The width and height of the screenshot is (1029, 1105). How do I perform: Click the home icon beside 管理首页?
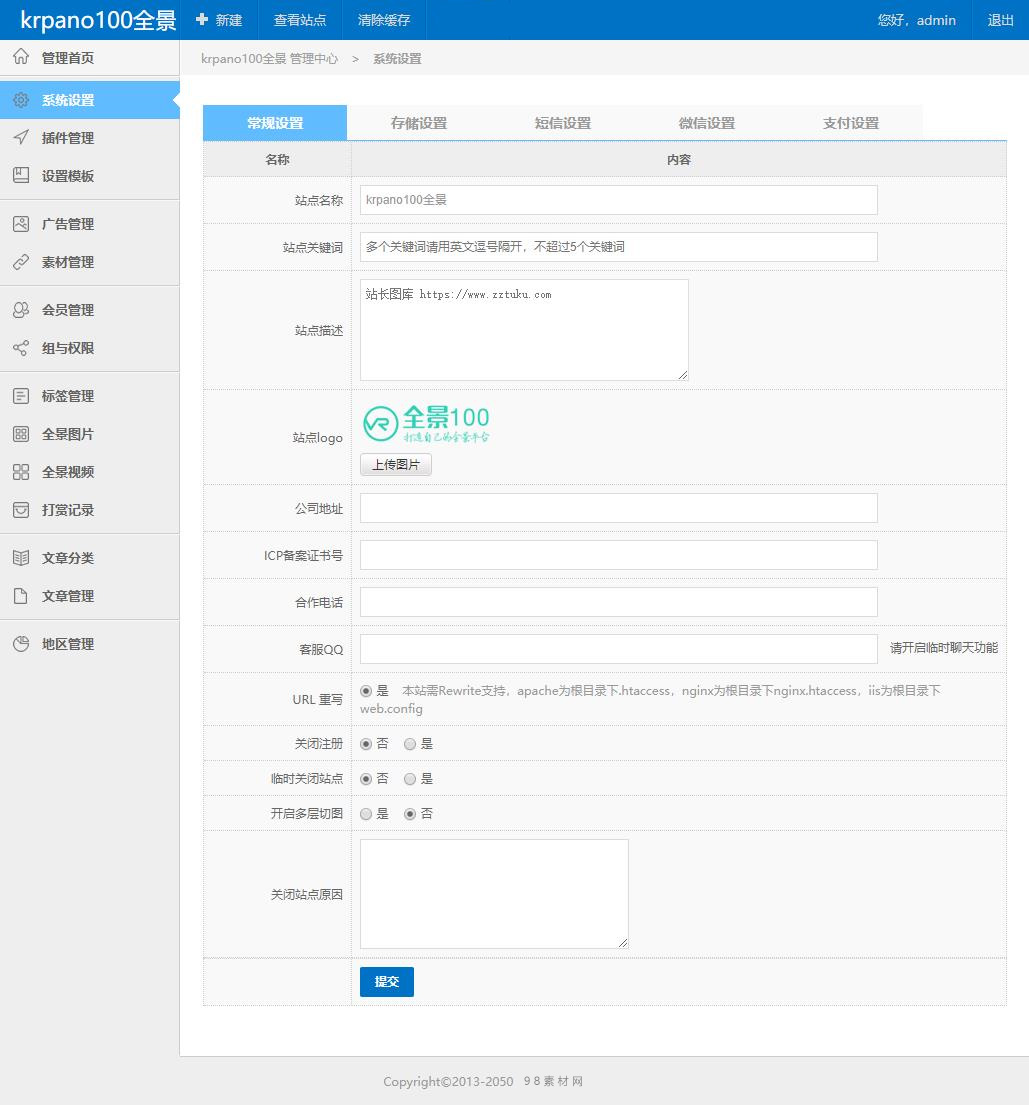tap(21, 58)
